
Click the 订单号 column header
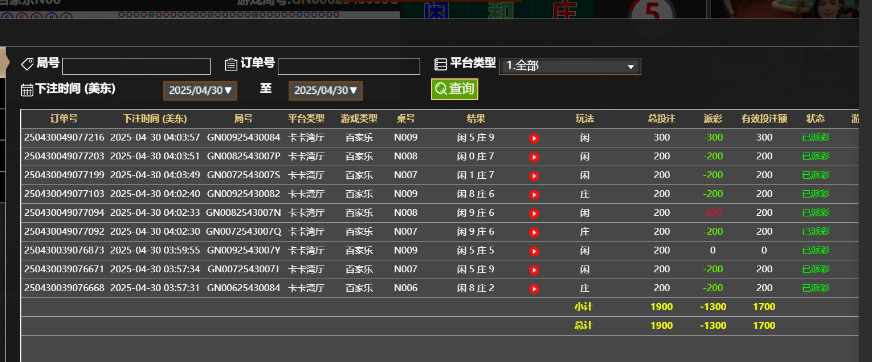(64, 118)
